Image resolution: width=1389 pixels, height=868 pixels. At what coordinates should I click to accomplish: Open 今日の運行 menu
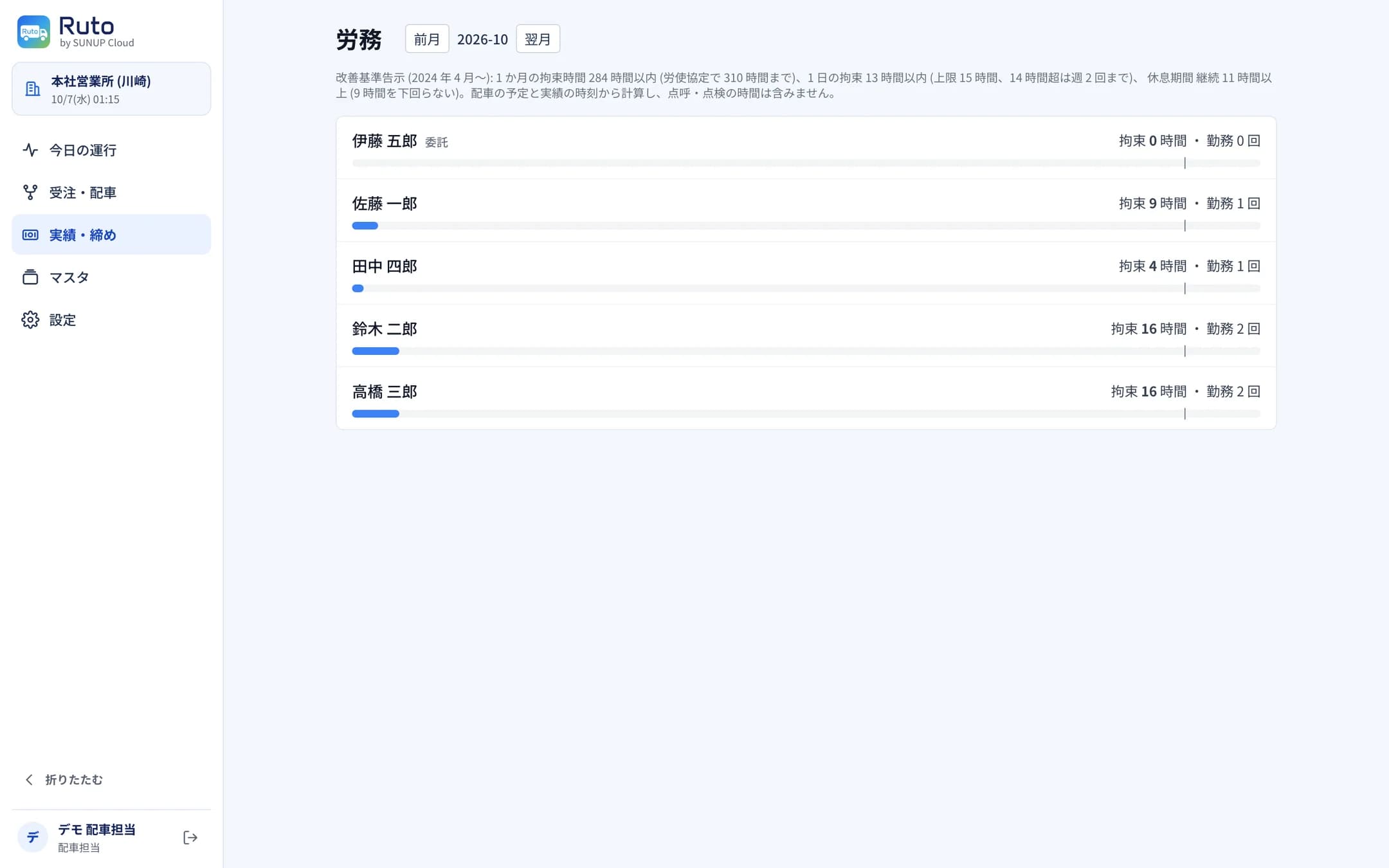111,150
